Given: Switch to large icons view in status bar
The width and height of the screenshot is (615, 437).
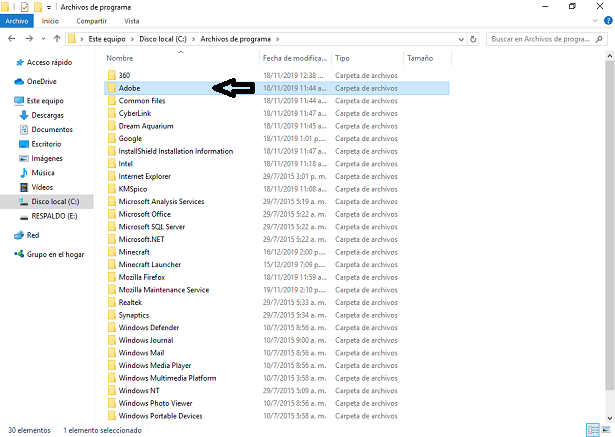Looking at the screenshot, I should pyautogui.click(x=606, y=430).
